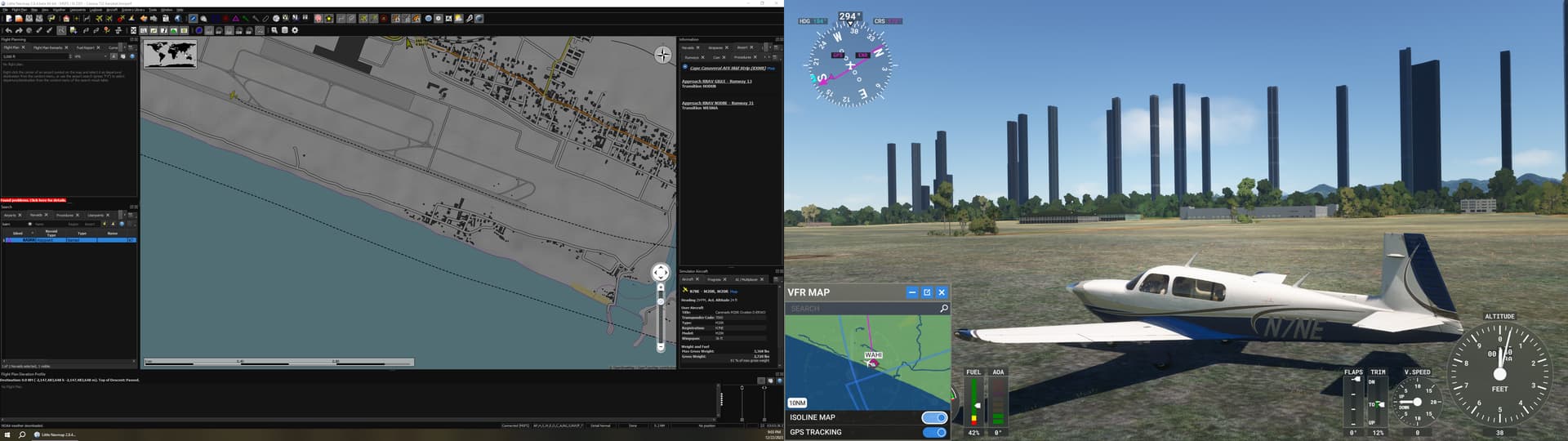This screenshot has width=1568, height=441.
Task: Toggle the Isoline Map switch
Action: coord(934,417)
